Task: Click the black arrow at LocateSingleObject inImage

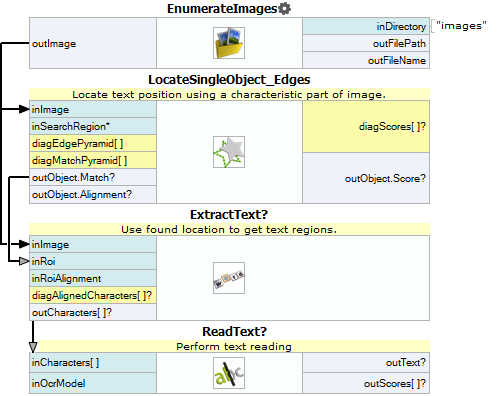Action: pos(24,109)
